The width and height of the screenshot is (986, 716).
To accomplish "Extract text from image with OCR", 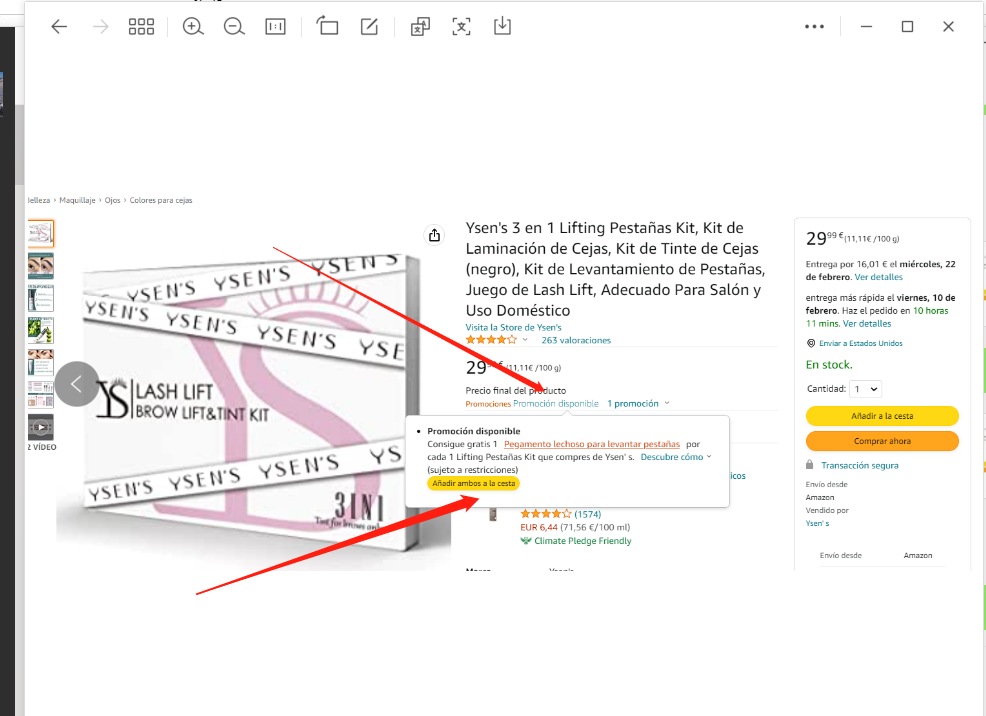I will [x=461, y=27].
